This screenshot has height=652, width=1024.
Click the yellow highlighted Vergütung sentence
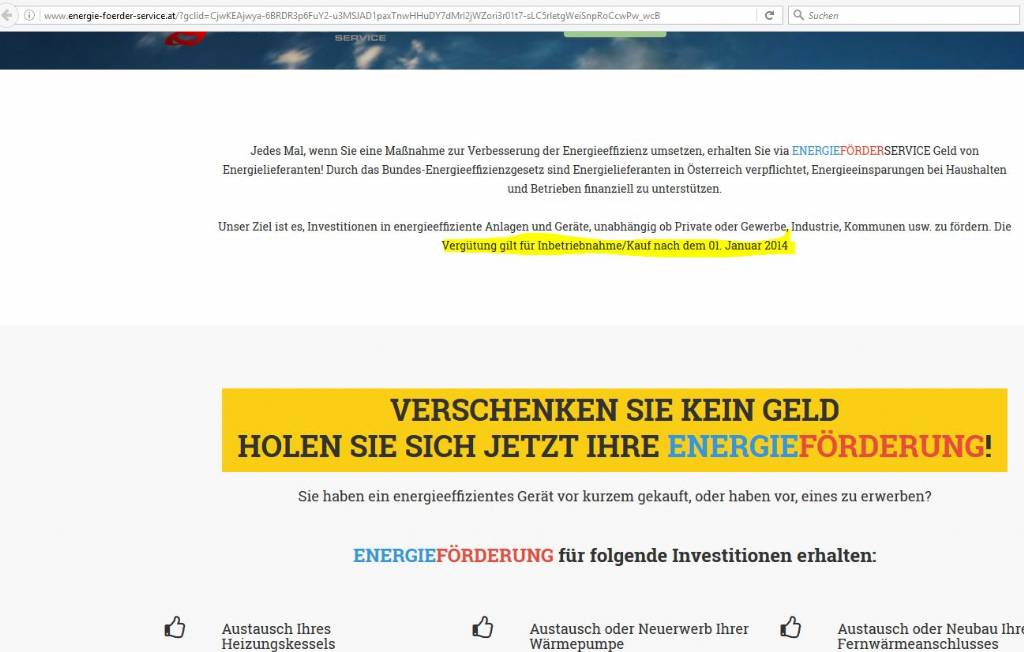click(x=615, y=246)
